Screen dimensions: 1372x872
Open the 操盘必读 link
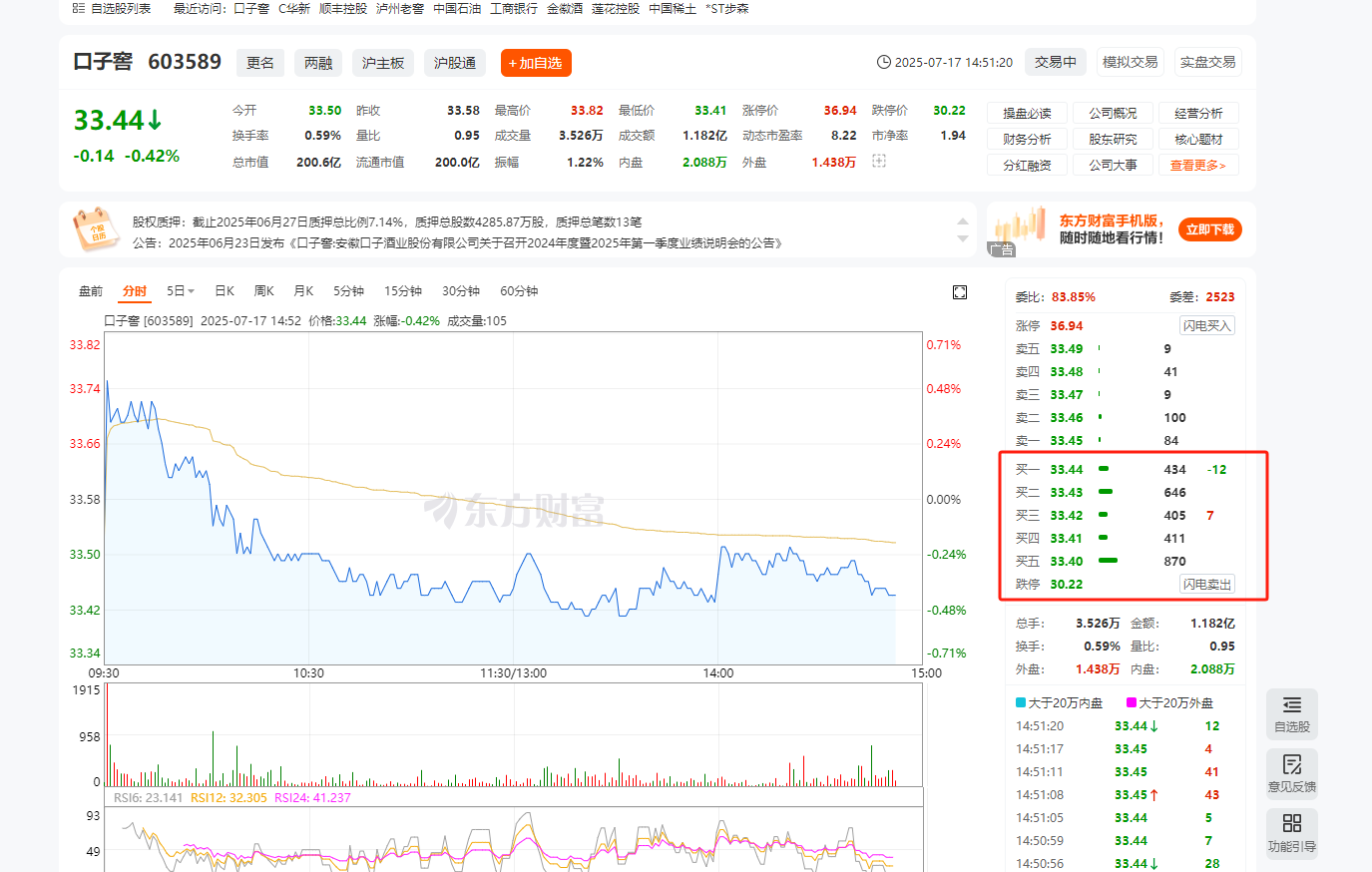tap(1027, 113)
